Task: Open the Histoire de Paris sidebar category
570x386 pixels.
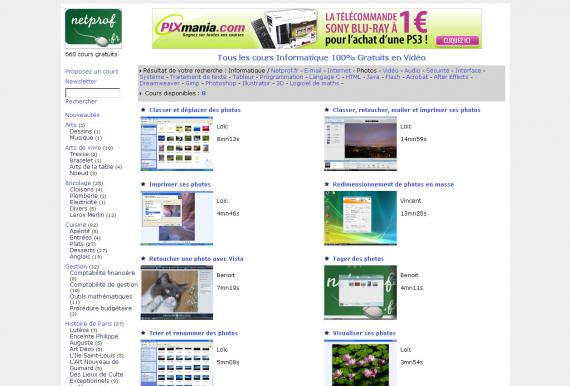Action: point(88,323)
